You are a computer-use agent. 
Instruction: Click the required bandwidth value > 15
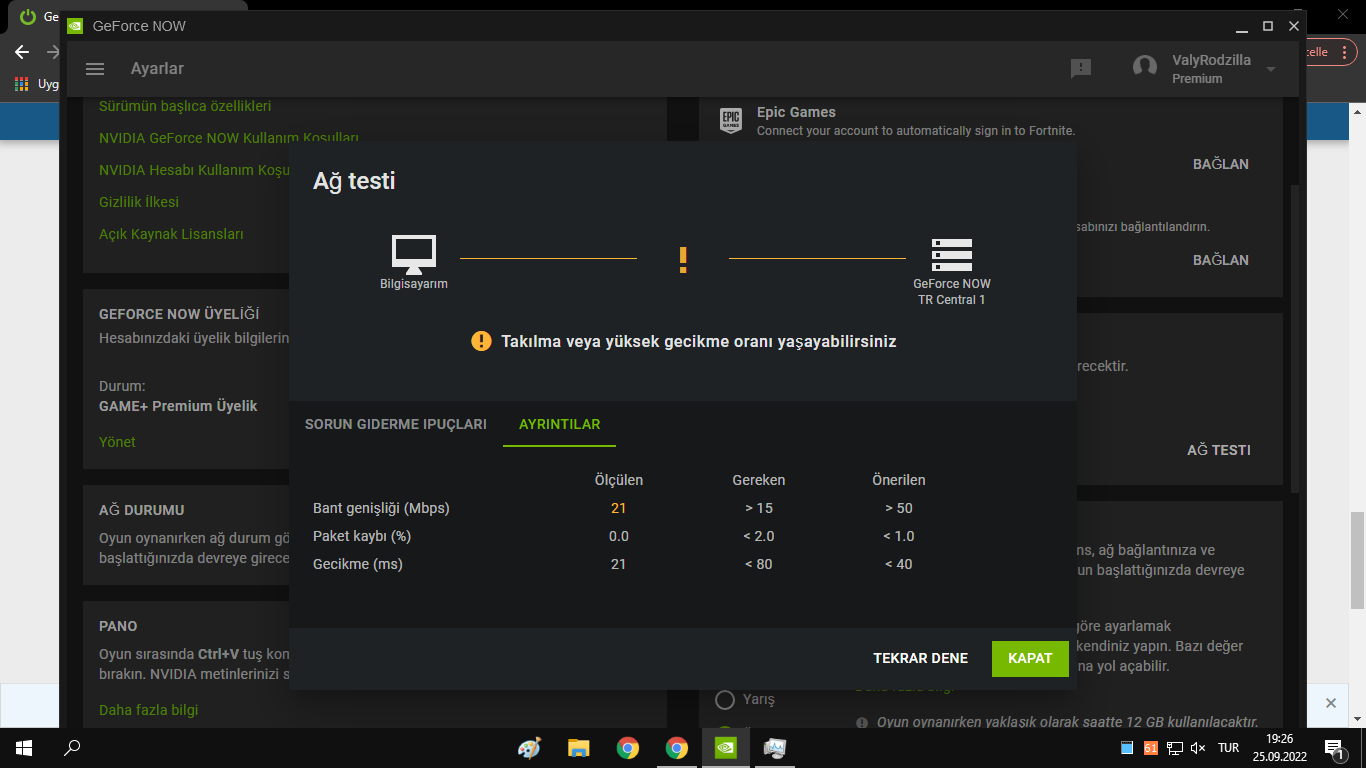759,508
